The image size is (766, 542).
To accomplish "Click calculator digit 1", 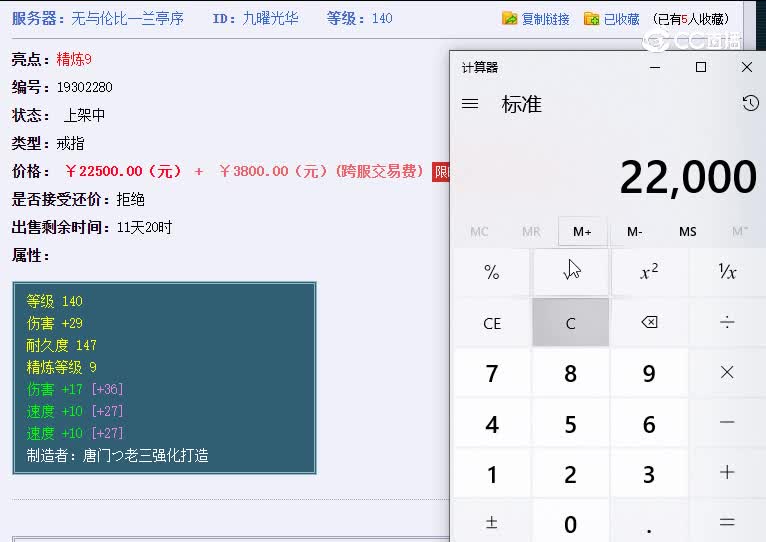I will 492,473.
